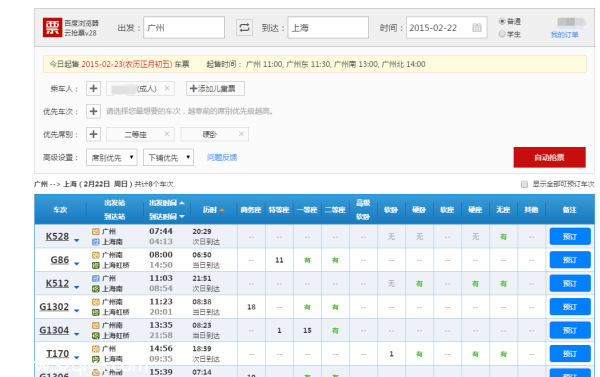Click the 硬卧 column header

(419, 210)
